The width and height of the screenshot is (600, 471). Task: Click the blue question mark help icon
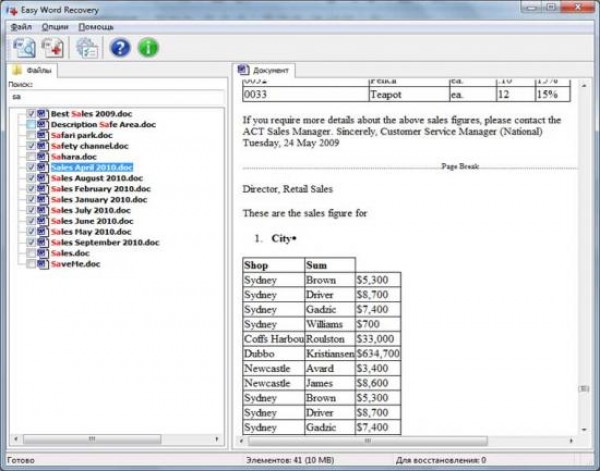pos(120,47)
